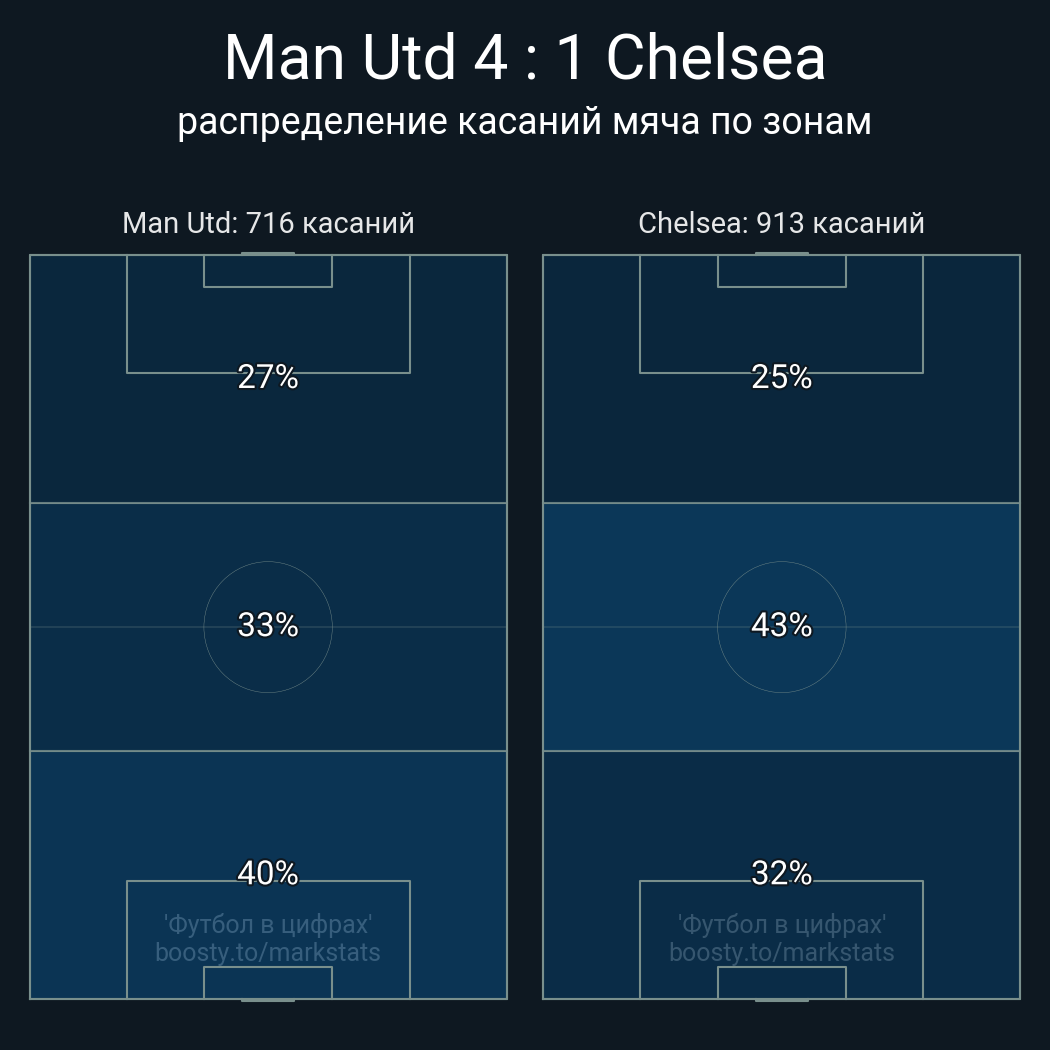This screenshot has width=1050, height=1050.
Task: Open boosty.to/markstats link on right pitch
Action: pos(781,952)
